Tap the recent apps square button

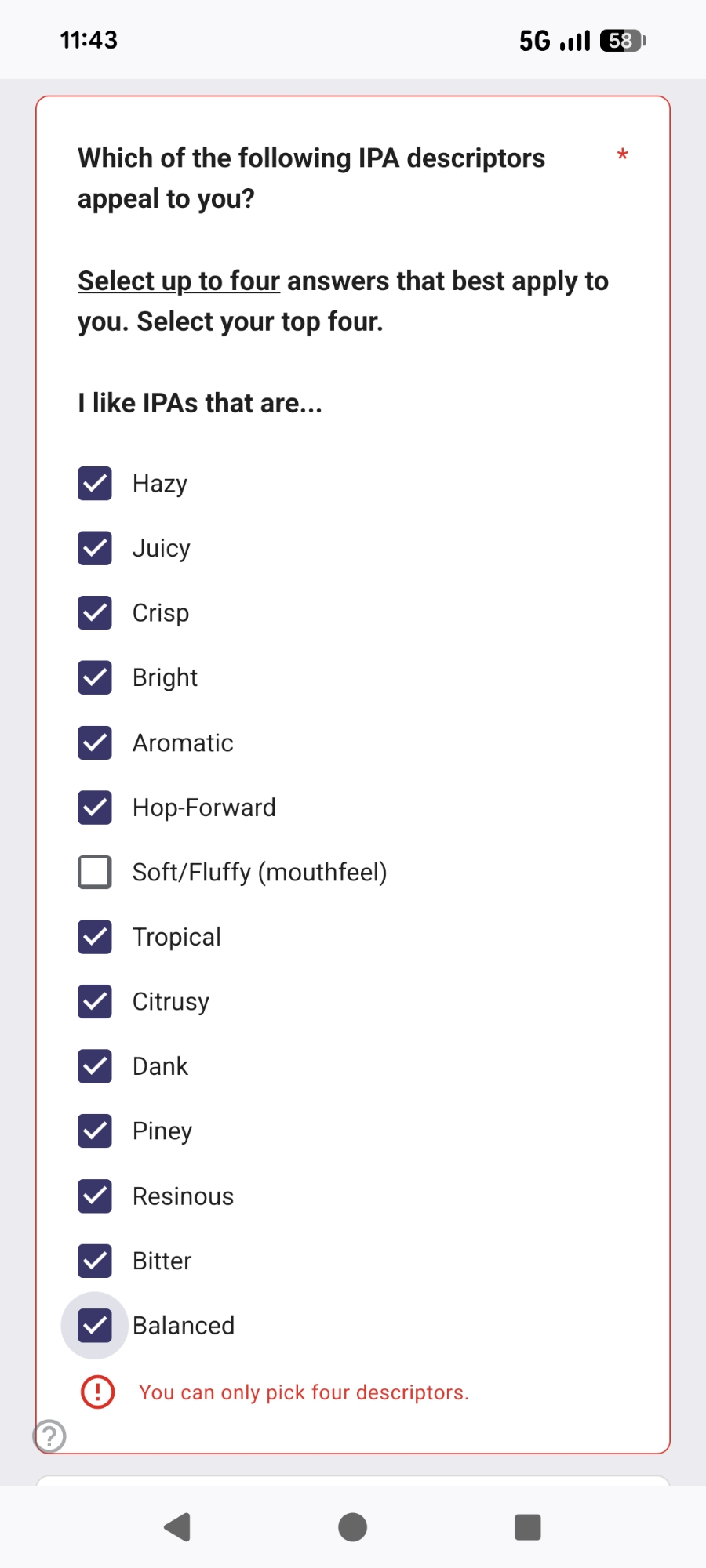pyautogui.click(x=527, y=1527)
